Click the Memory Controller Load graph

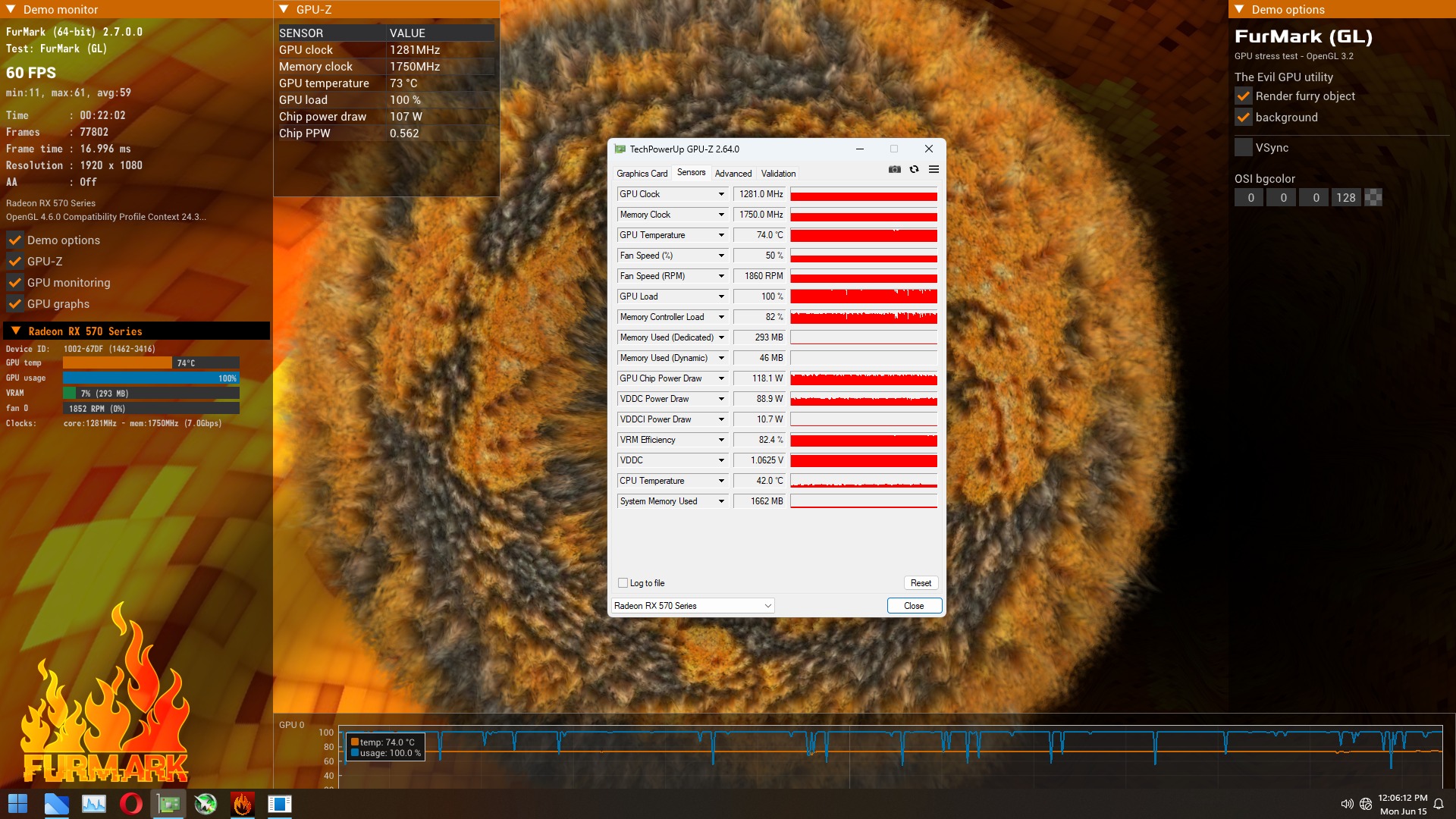point(864,317)
